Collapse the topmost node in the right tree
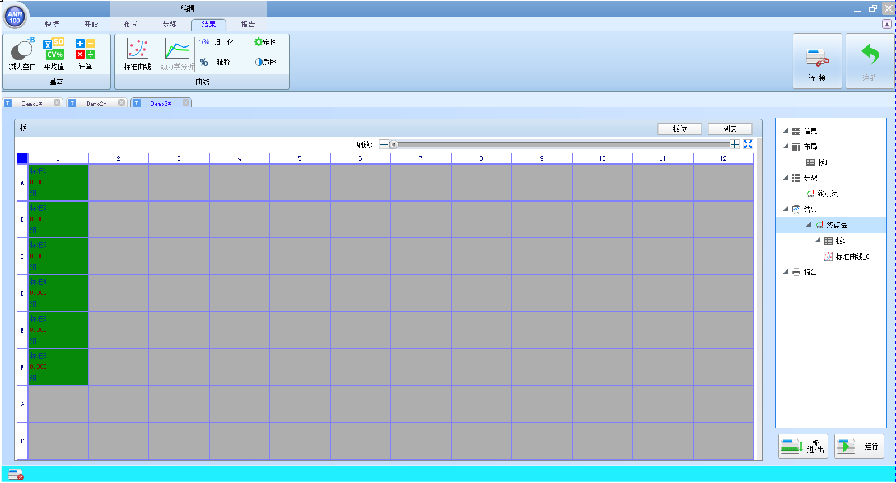Viewport: 896px width, 483px height. tap(784, 131)
